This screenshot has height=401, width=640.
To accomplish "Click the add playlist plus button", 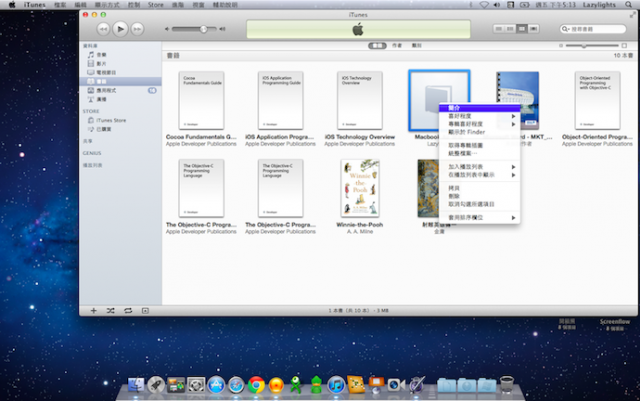I will coord(93,311).
